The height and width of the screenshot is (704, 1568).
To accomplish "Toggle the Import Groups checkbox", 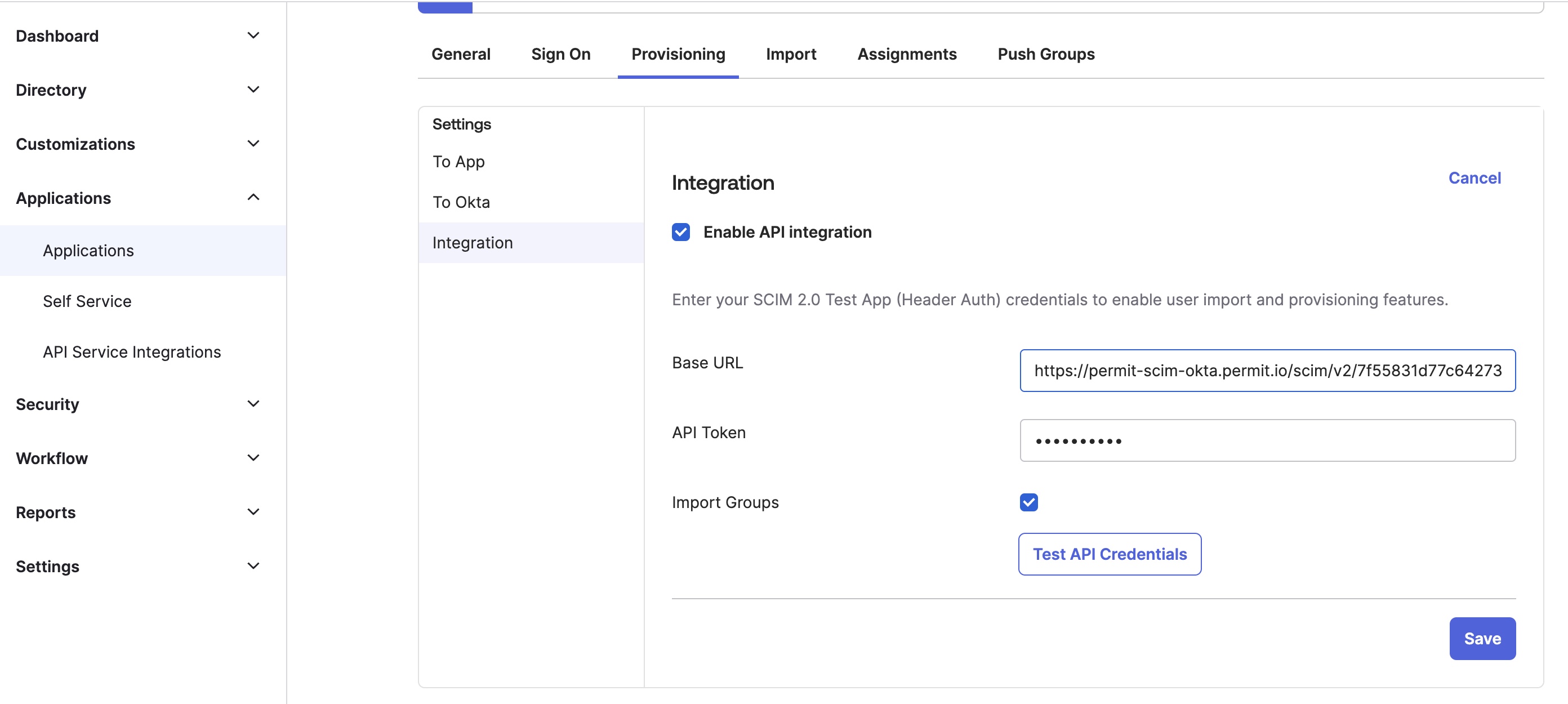I will (x=1028, y=502).
